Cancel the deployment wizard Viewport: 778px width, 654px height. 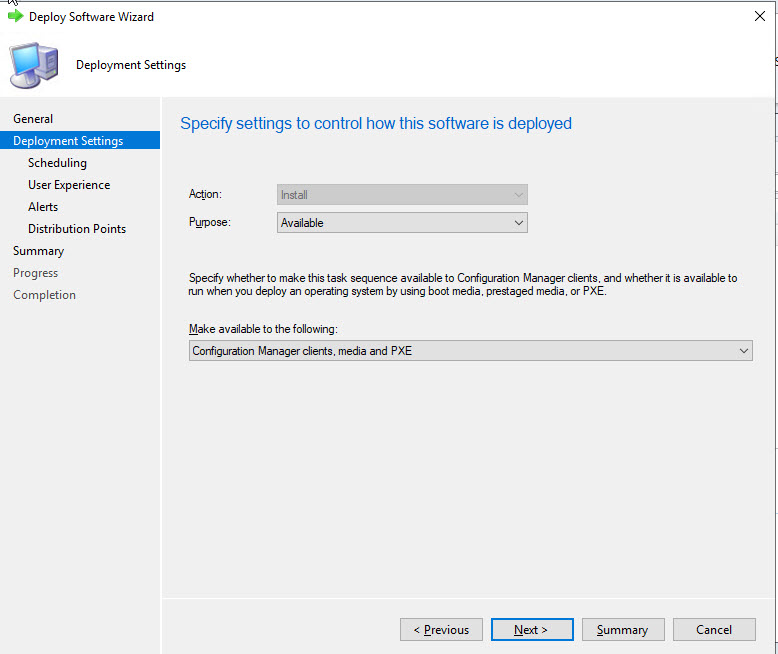[714, 630]
